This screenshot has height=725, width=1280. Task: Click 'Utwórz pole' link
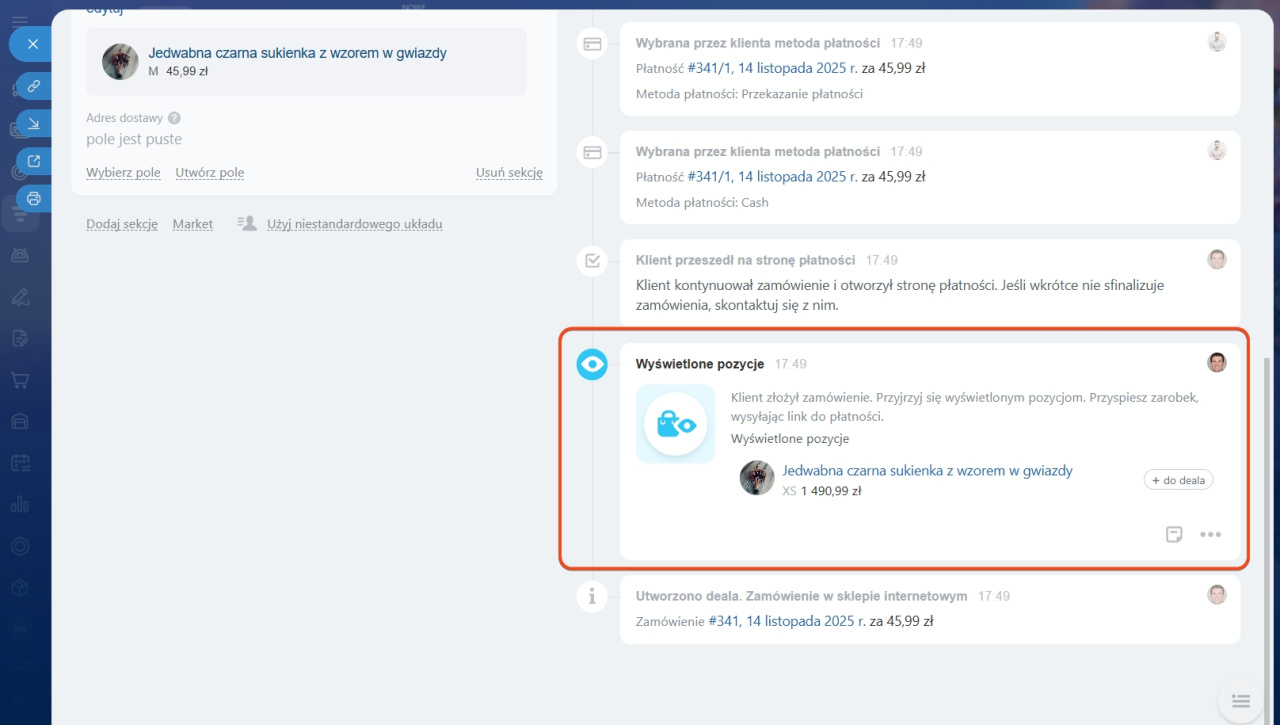209,173
